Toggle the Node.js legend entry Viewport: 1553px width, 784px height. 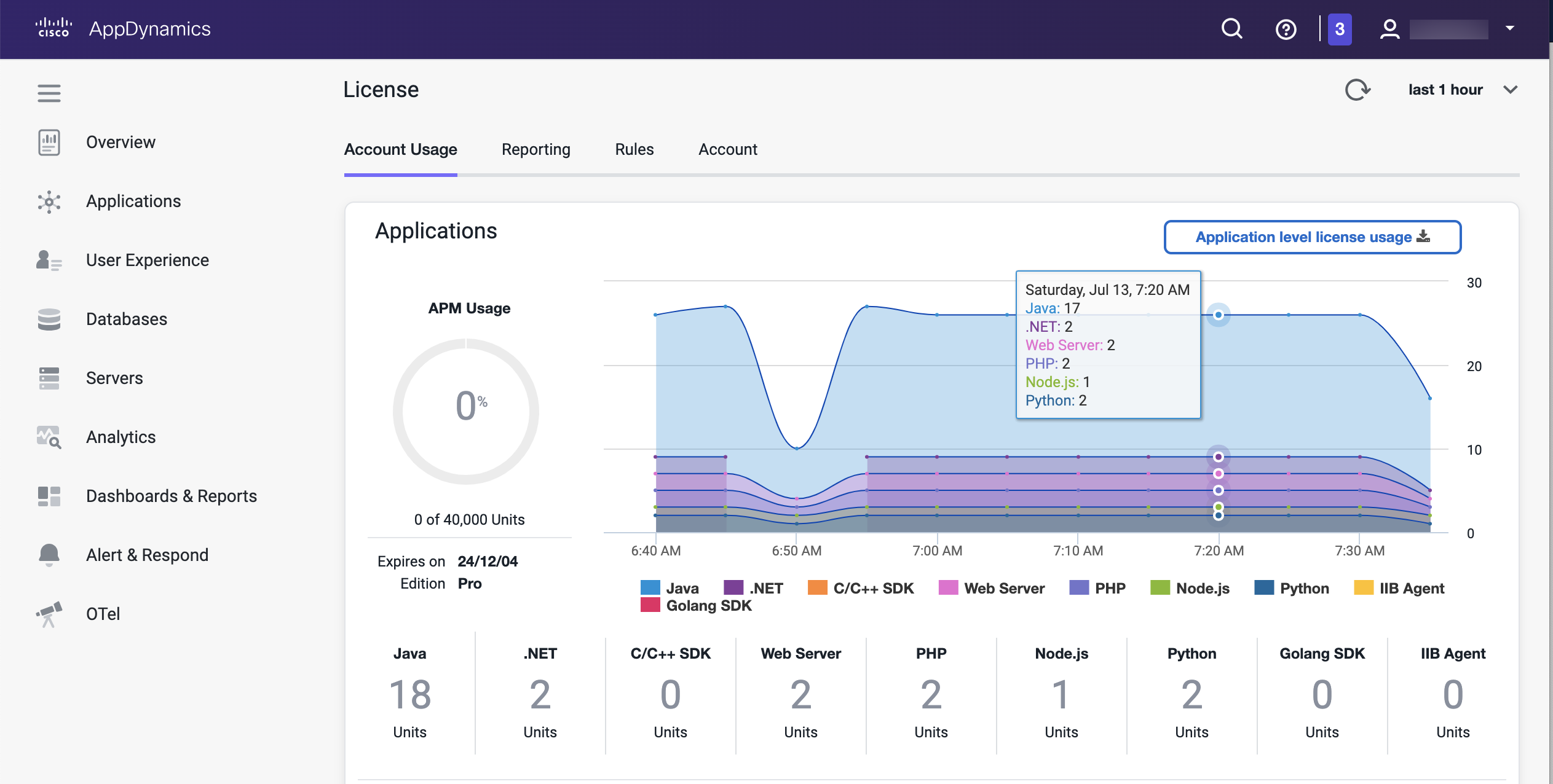(x=1190, y=588)
